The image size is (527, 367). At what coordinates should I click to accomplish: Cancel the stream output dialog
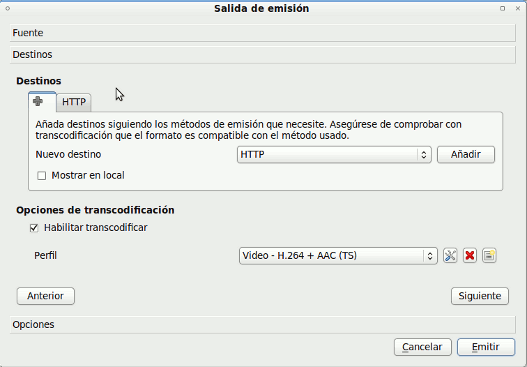click(422, 347)
